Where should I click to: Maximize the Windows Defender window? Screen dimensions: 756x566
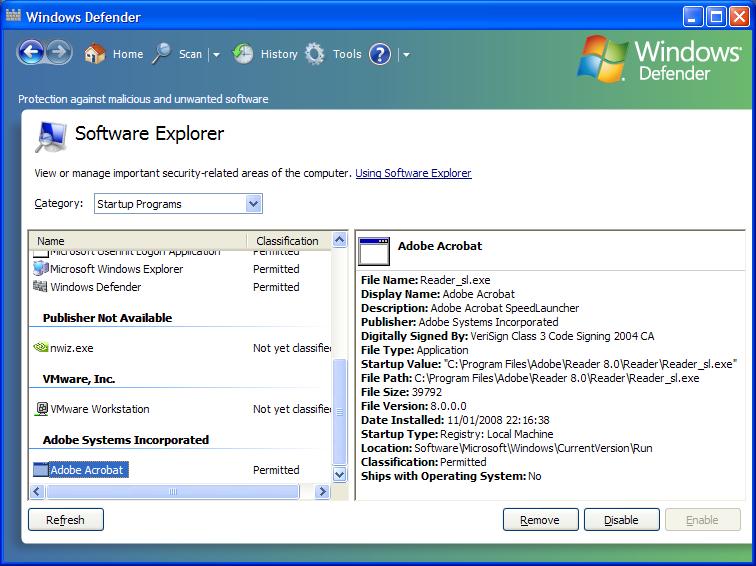point(716,17)
